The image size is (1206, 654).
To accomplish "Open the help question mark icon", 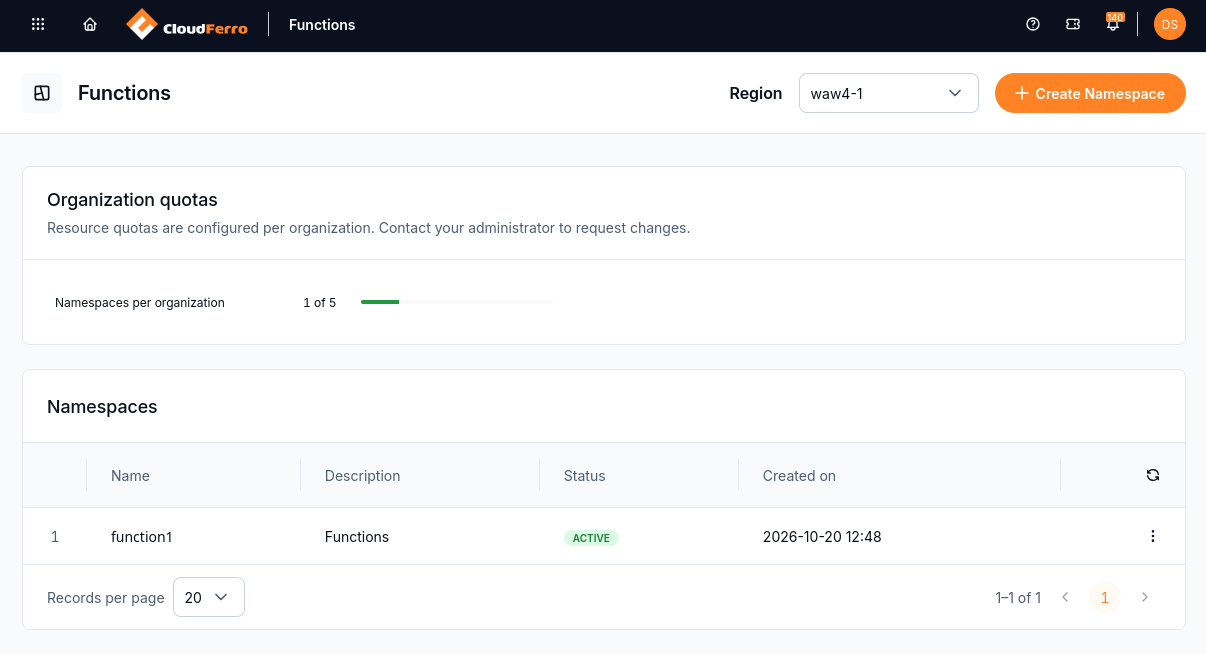I will coord(1033,25).
